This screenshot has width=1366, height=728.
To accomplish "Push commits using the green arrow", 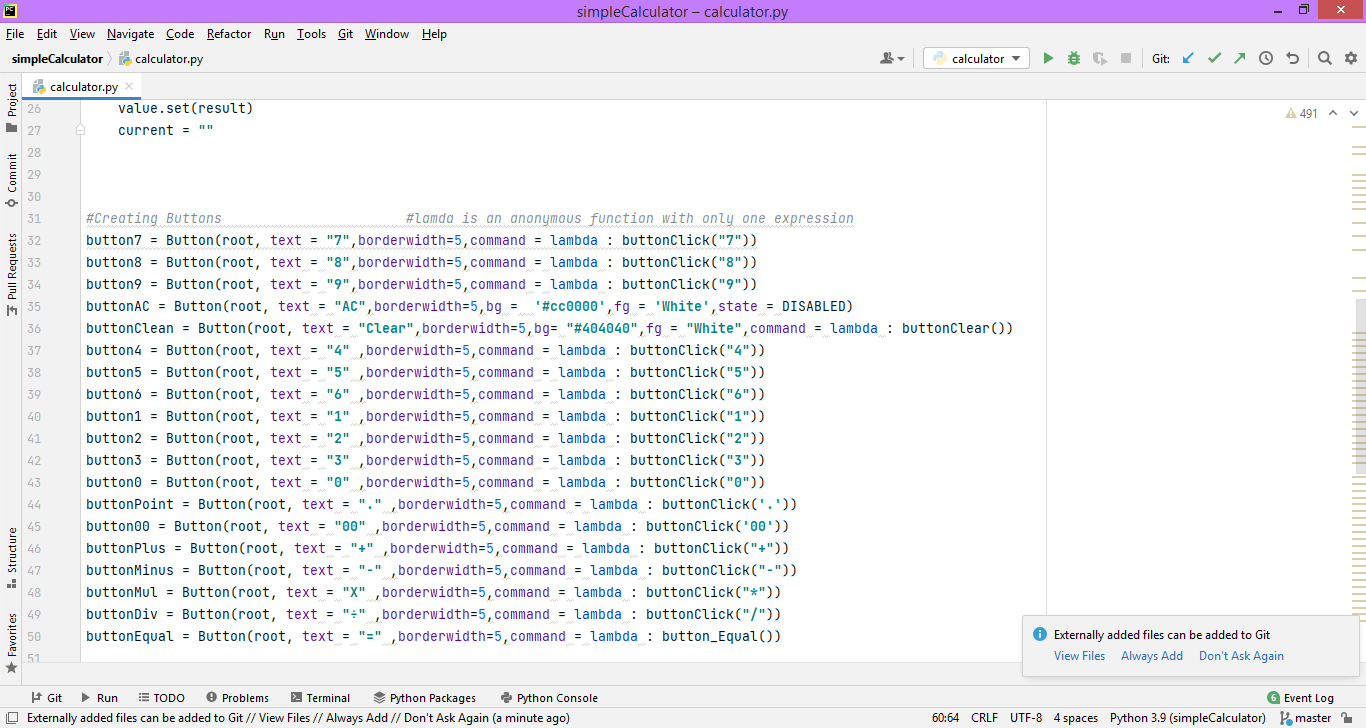I will [x=1239, y=58].
